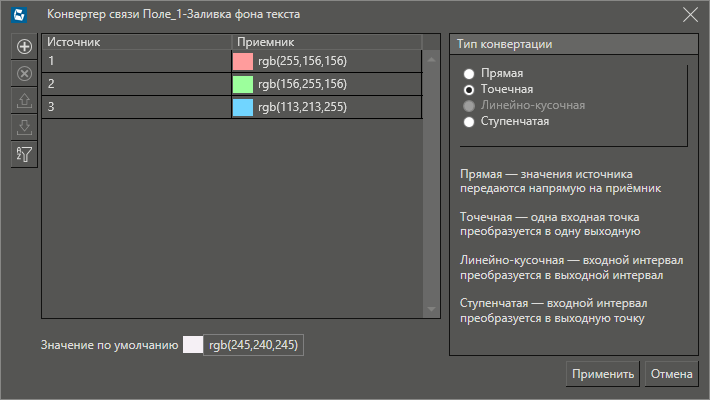Click the table scrollbar down arrow
710x400 pixels.
(432, 310)
